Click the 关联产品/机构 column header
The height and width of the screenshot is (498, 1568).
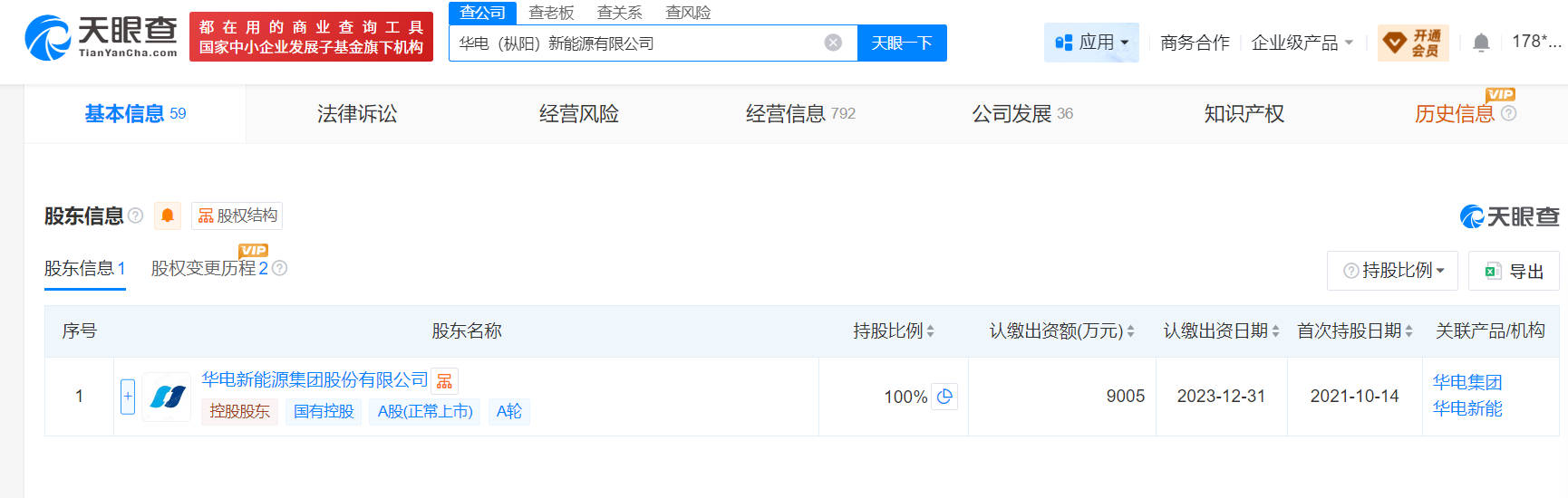coord(1490,330)
